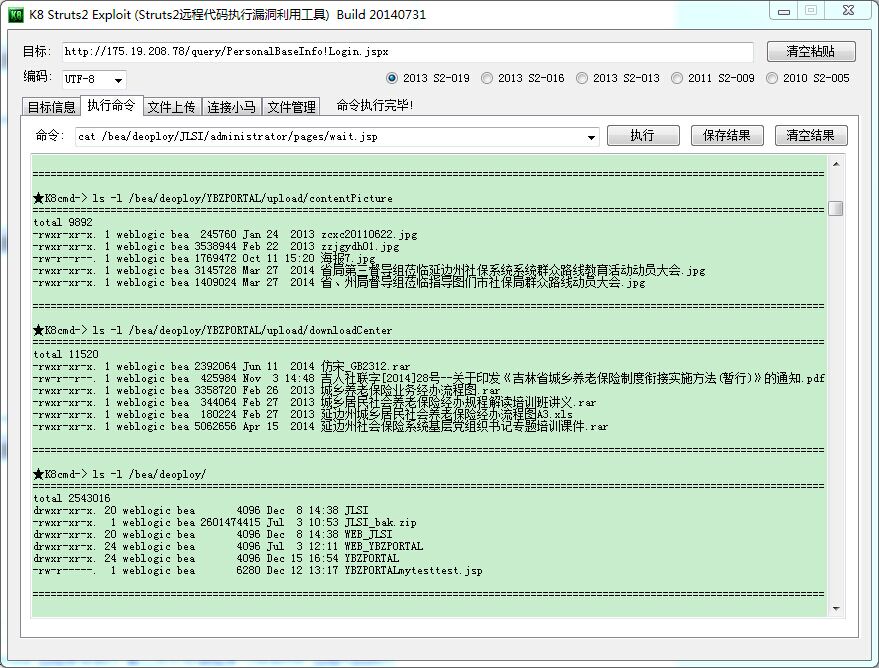Click the K8 application icon in title bar
The image size is (879, 668).
coord(16,14)
